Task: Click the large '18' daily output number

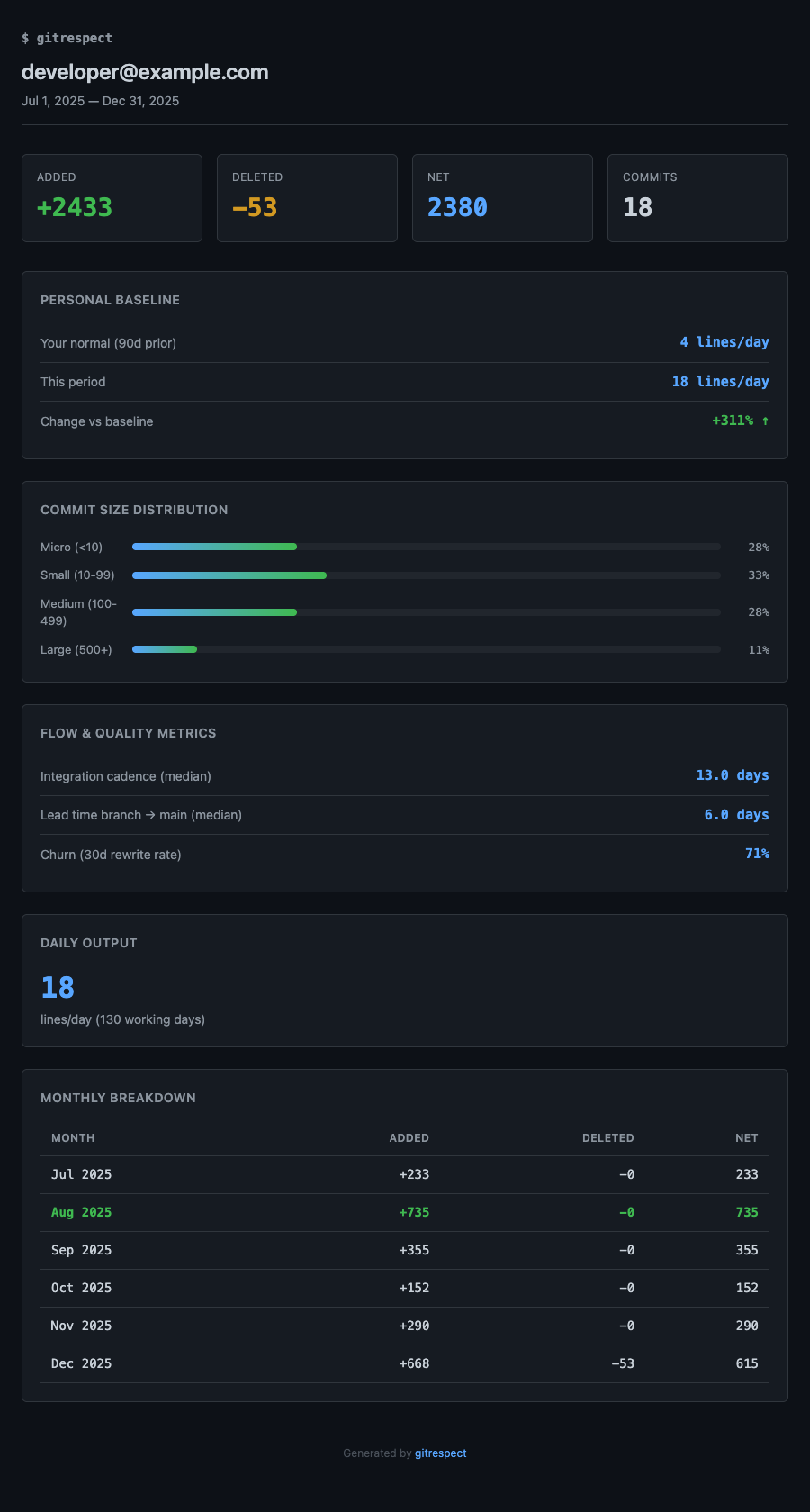Action: [x=58, y=988]
